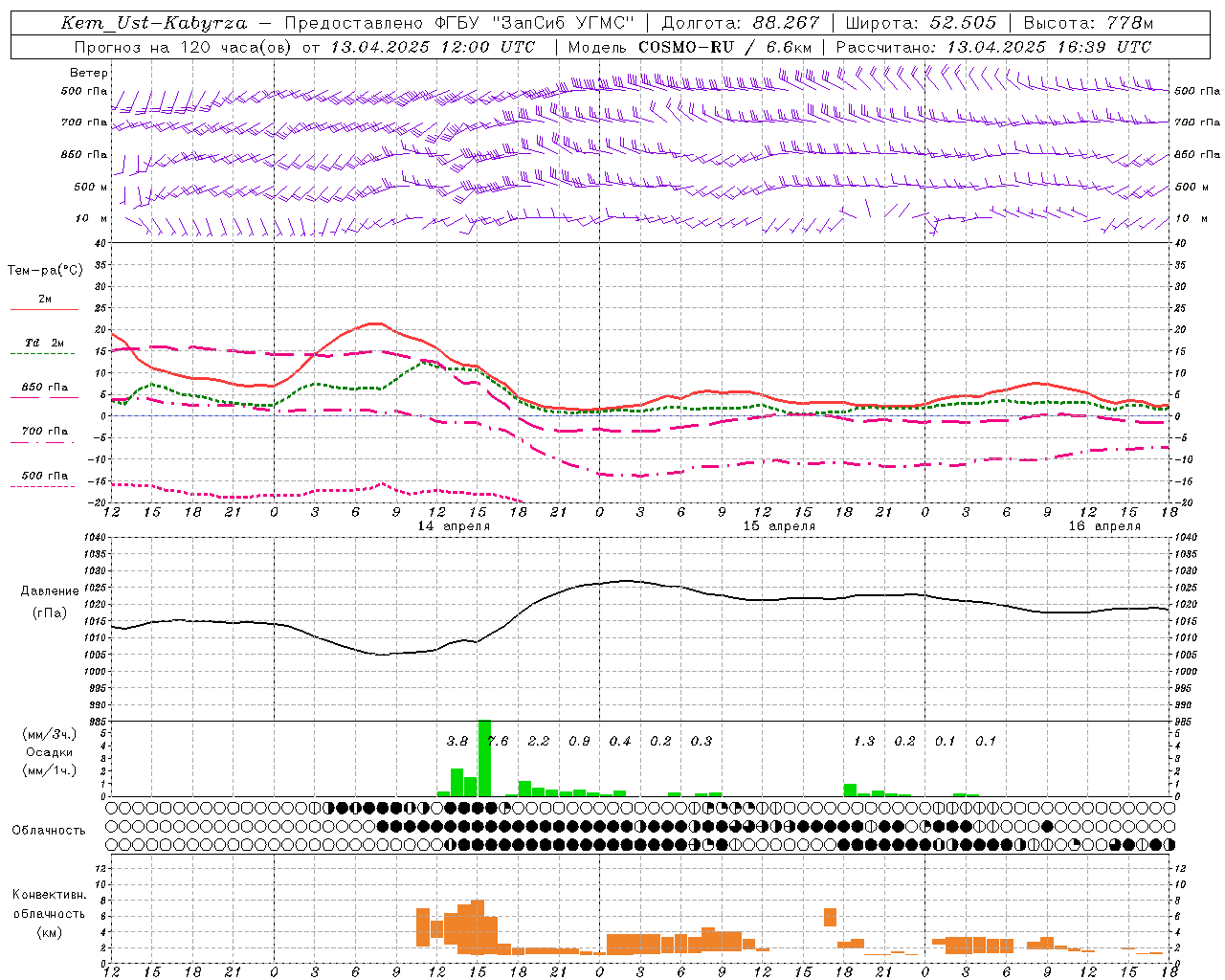The image size is (1225, 980).
Task: Click the 14 апреля date label
Action: point(454,526)
